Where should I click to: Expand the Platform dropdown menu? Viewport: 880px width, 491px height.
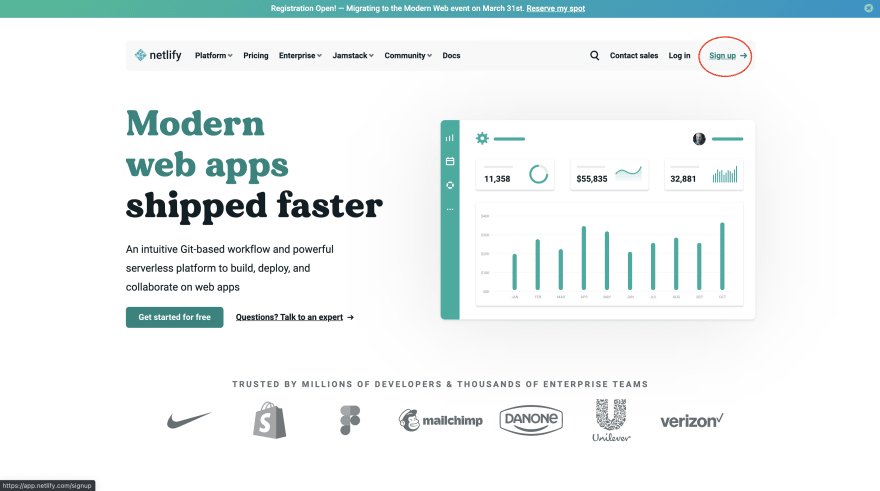[x=213, y=56]
